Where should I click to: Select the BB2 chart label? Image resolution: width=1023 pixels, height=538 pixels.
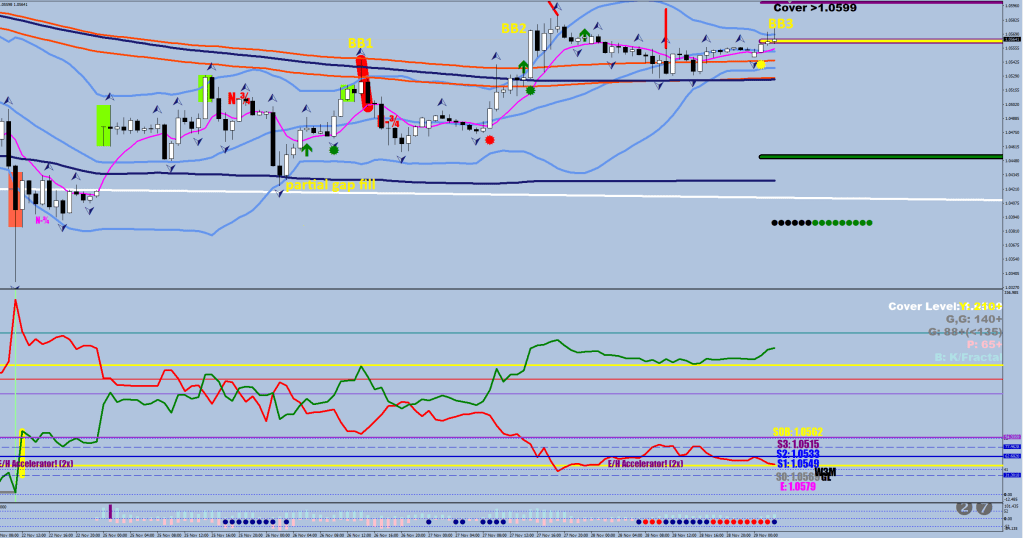click(513, 29)
